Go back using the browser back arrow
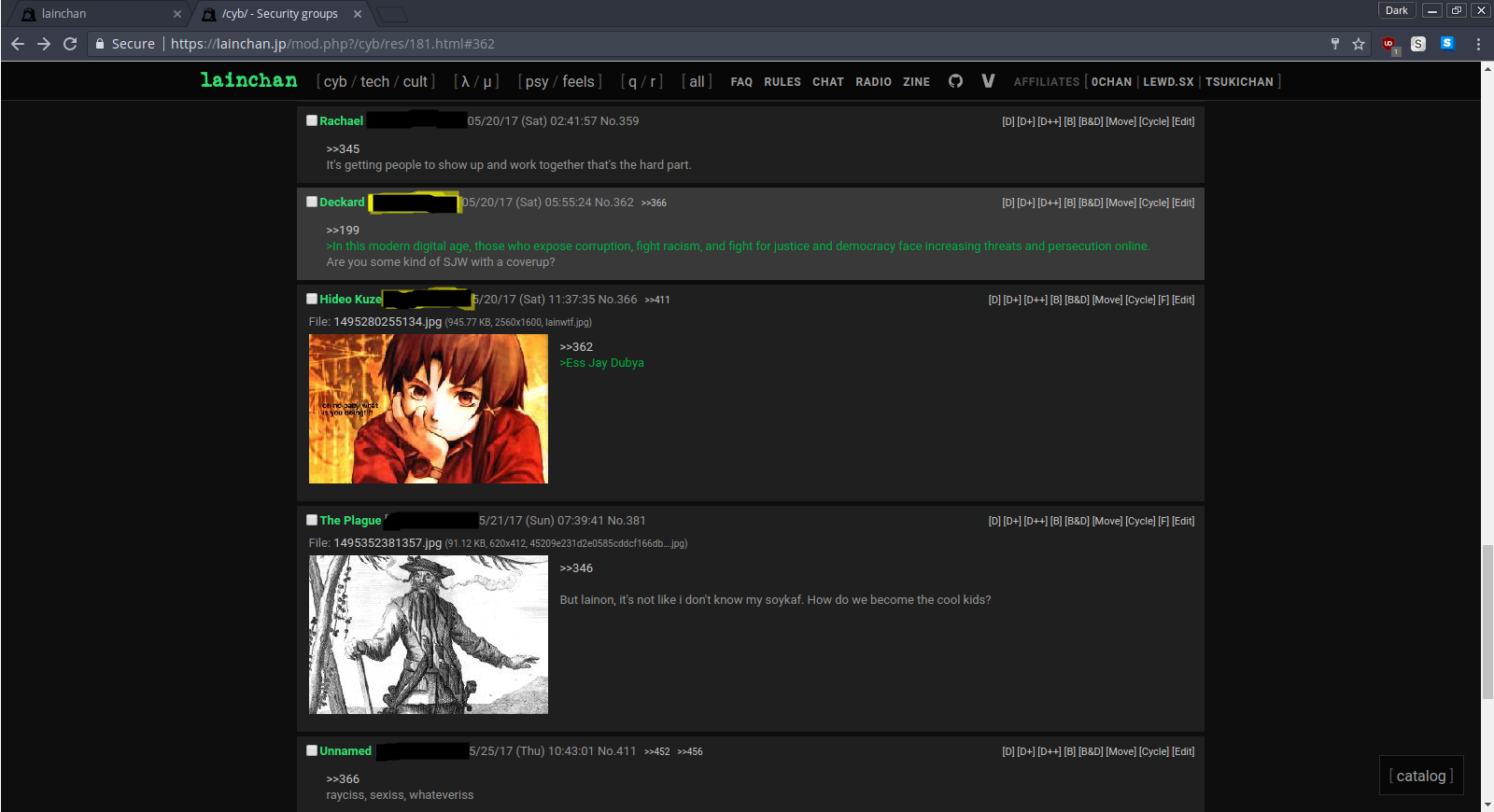This screenshot has width=1494, height=812. click(x=18, y=44)
